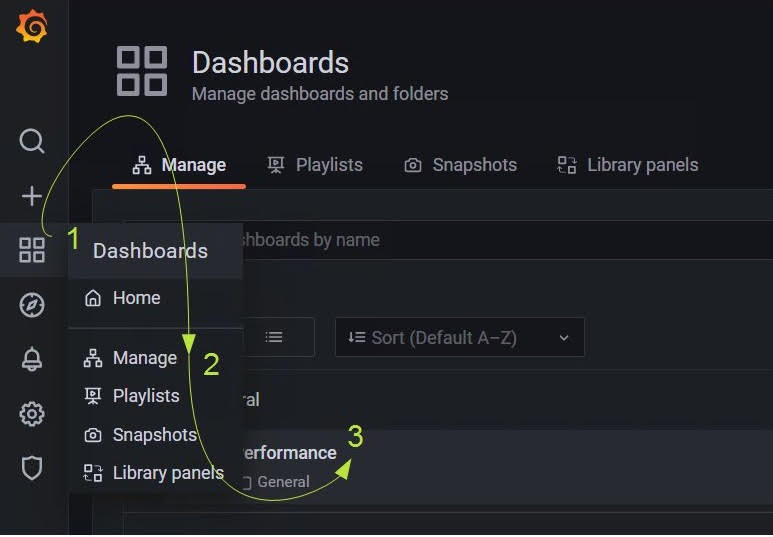773x537 pixels.
Task: Open Configuration via the gear icon
Action: pyautogui.click(x=32, y=414)
